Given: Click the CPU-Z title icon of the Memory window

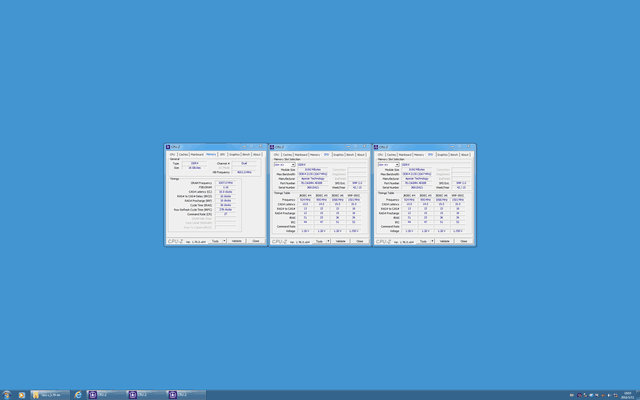Looking at the screenshot, I should tap(168, 147).
